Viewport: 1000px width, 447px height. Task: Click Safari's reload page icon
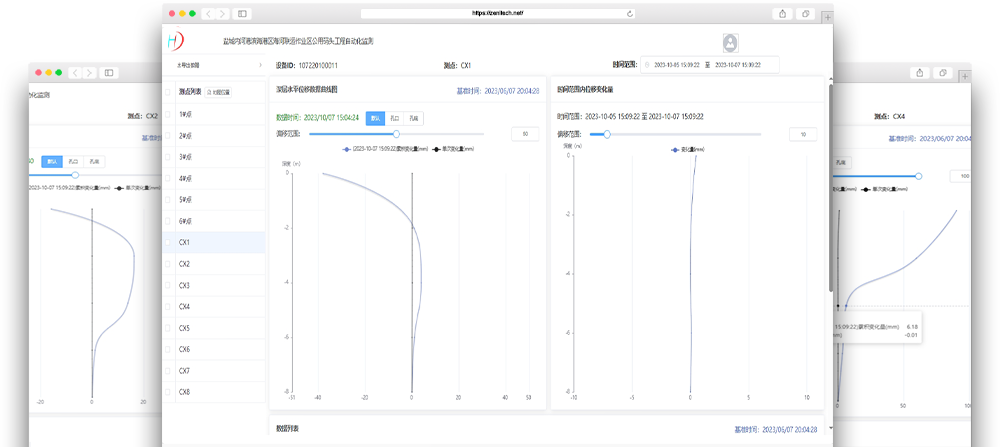[630, 13]
